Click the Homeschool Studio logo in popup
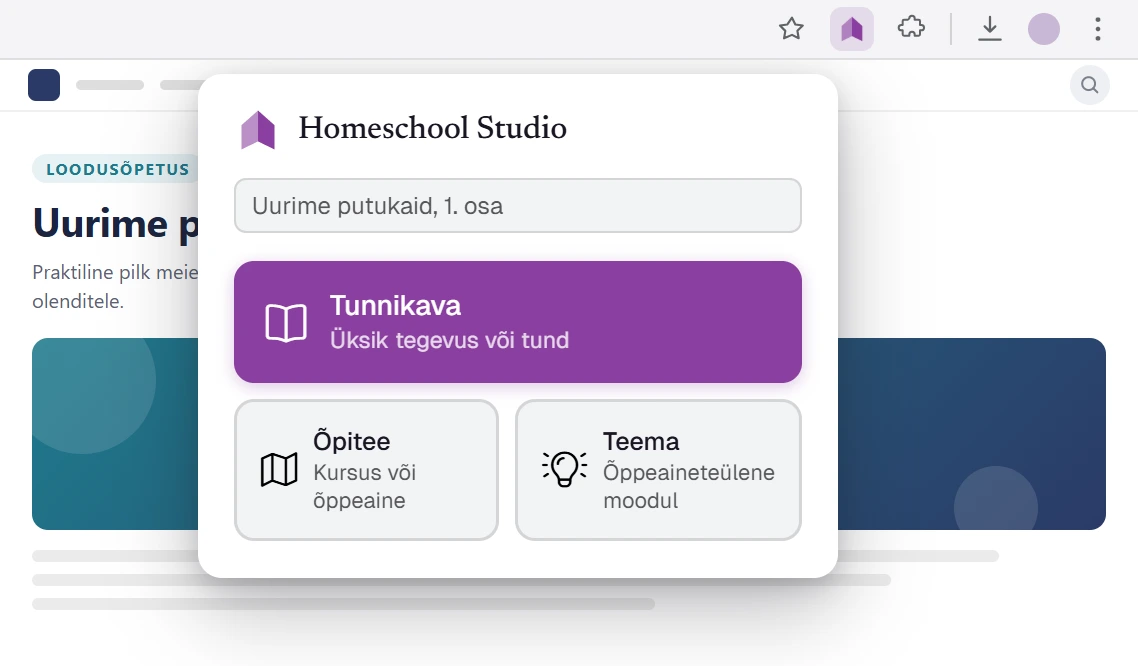The image size is (1138, 666). [x=258, y=129]
